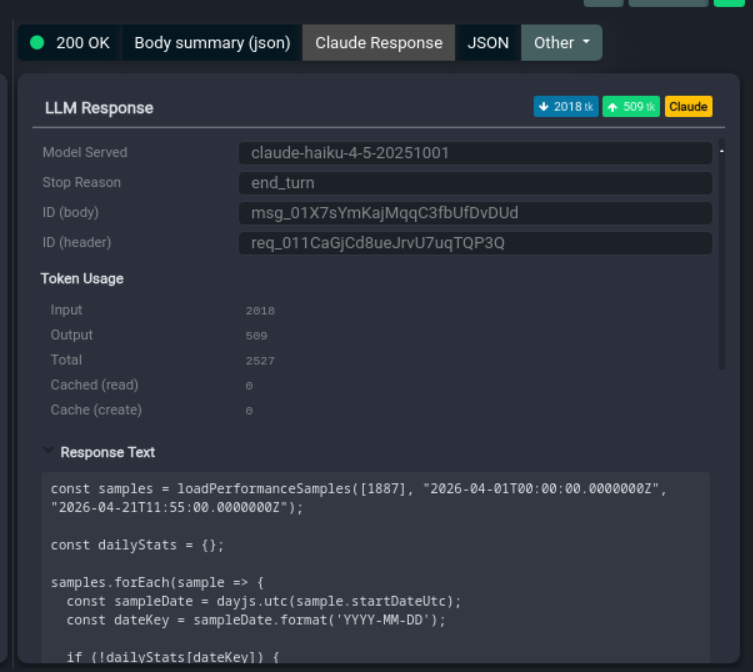The width and height of the screenshot is (753, 672).
Task: Click the Total token value 2527
Action: (x=260, y=361)
